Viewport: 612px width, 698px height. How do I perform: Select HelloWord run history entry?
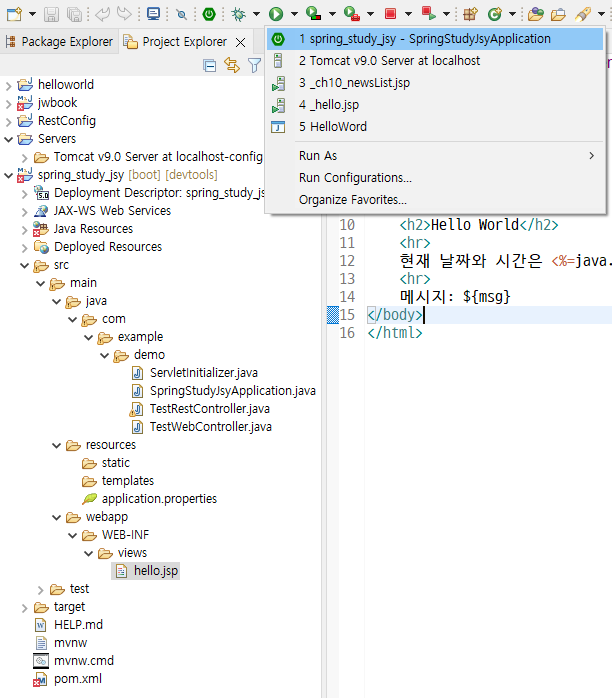coord(435,127)
